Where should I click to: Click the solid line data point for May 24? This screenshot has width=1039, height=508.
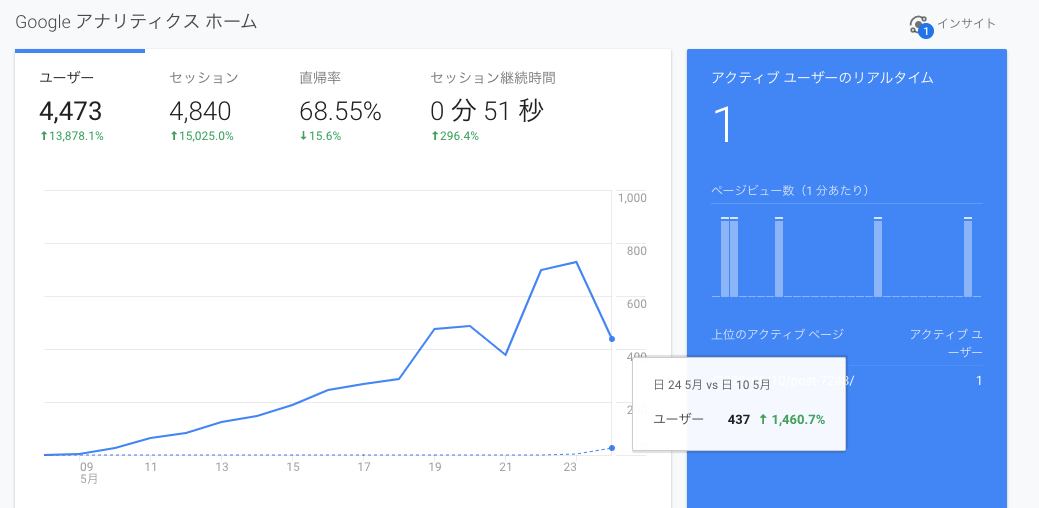[x=612, y=339]
